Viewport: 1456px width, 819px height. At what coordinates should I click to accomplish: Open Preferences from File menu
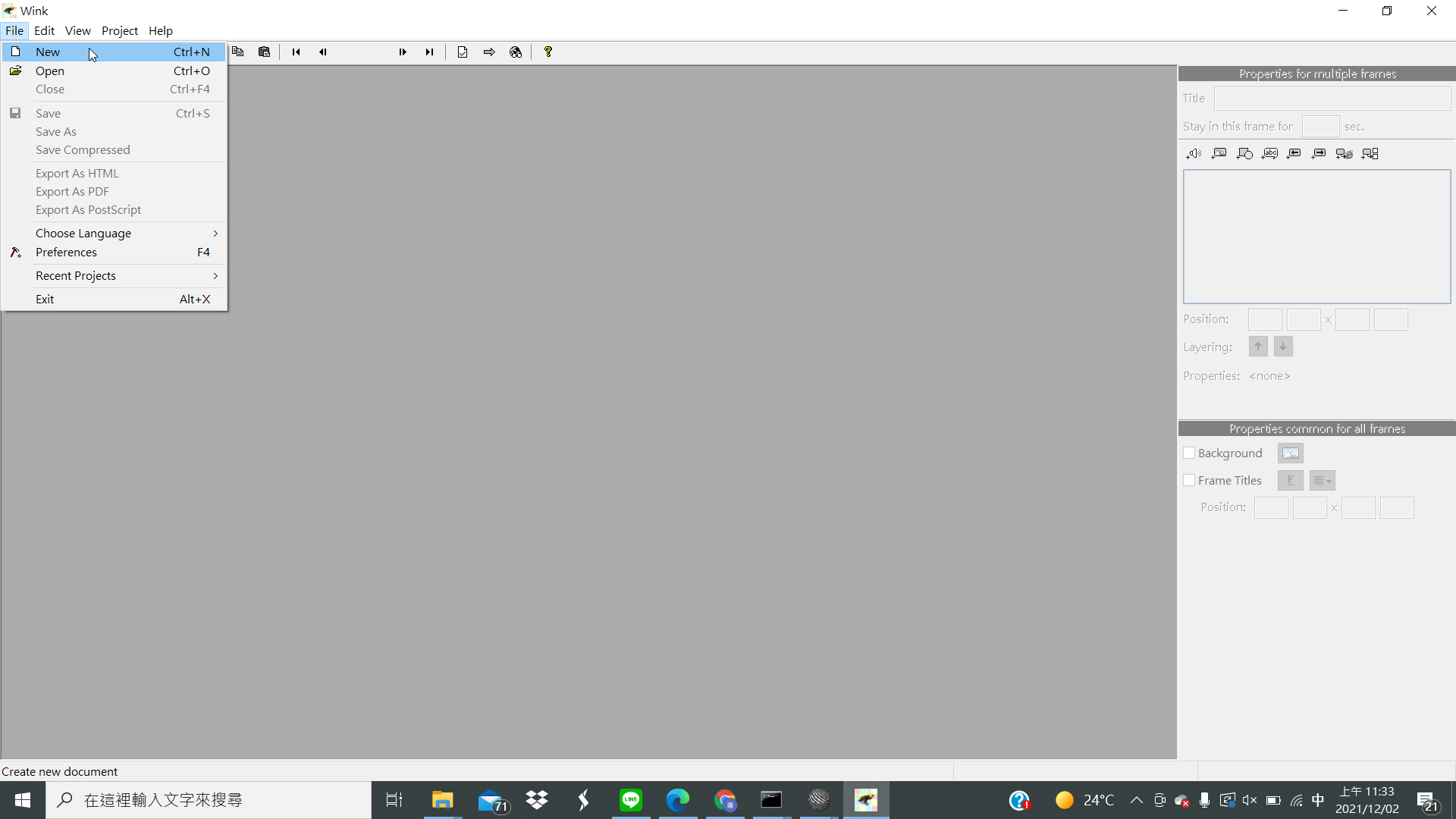click(114, 252)
